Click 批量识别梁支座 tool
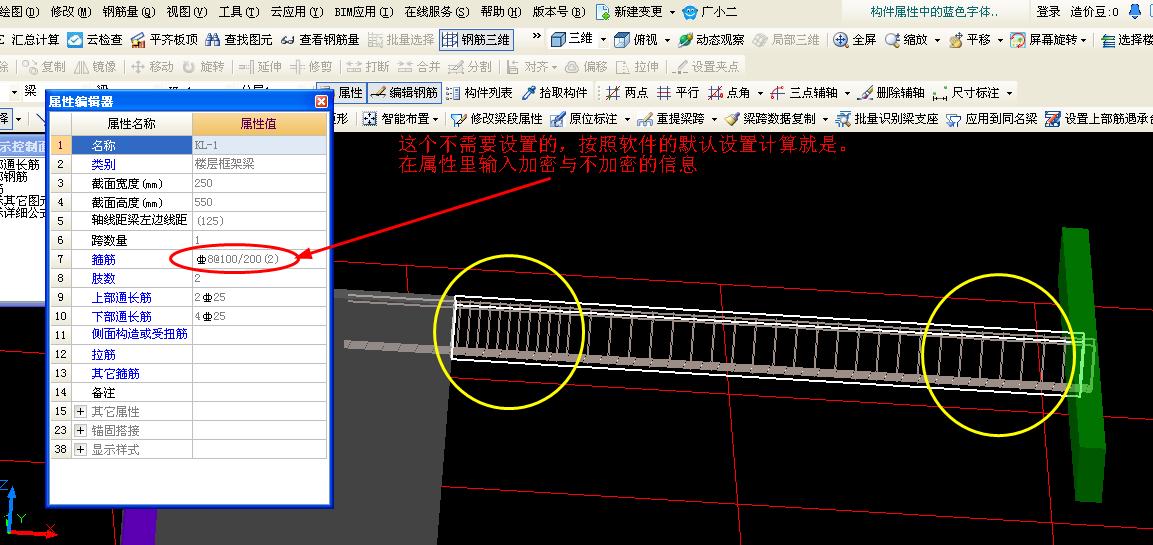The image size is (1153, 545). [888, 118]
